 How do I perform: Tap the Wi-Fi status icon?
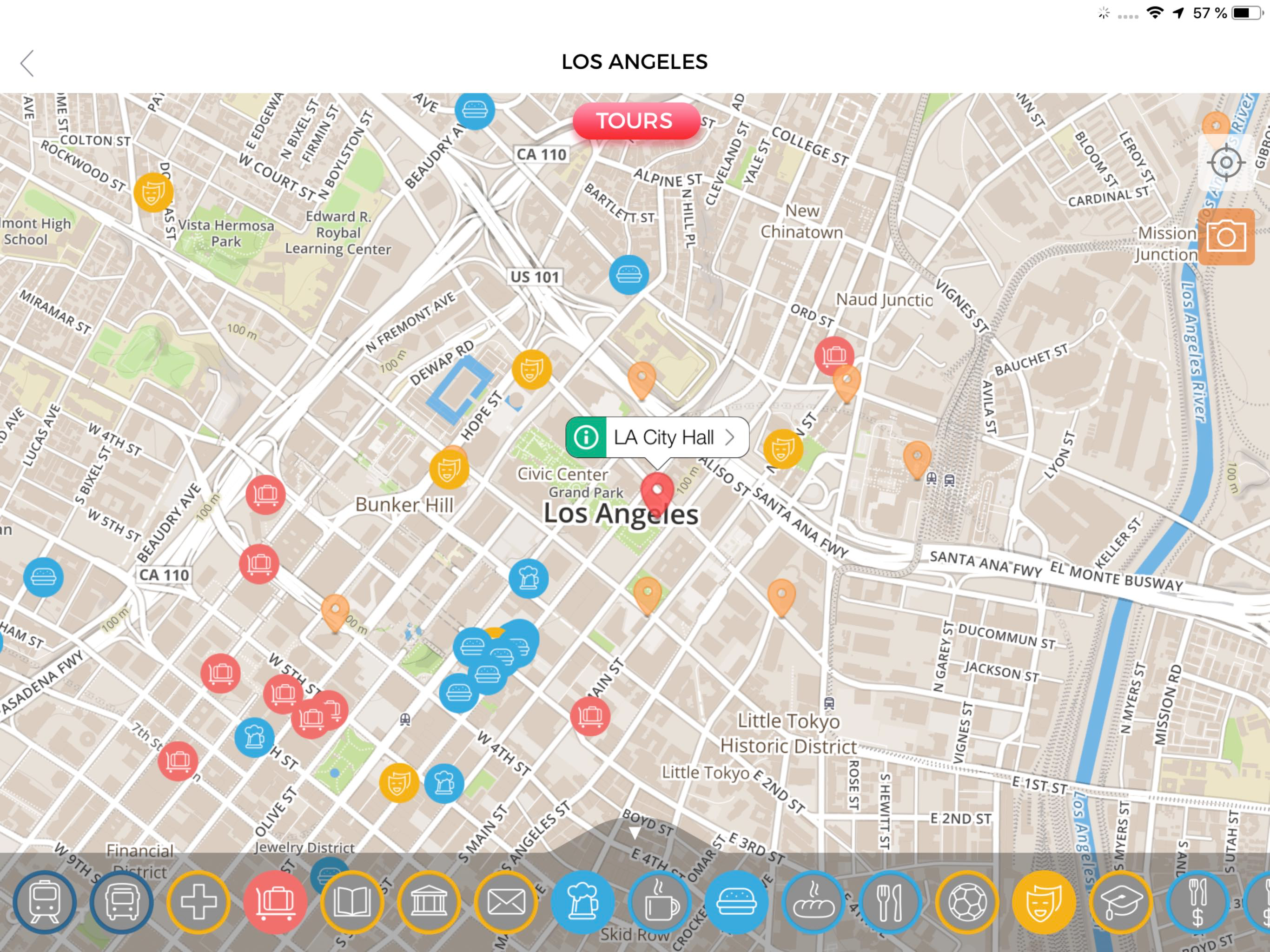pos(1155,13)
